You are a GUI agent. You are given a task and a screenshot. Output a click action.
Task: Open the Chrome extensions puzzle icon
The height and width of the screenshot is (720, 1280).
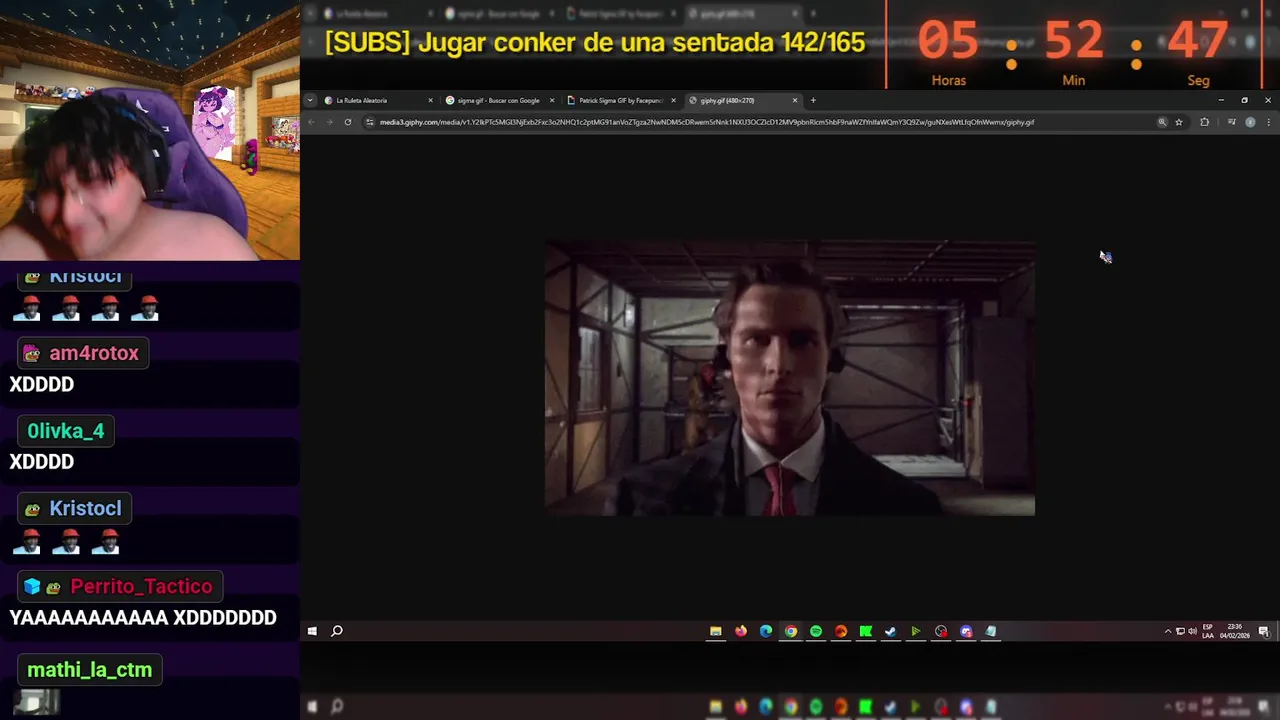(1204, 122)
